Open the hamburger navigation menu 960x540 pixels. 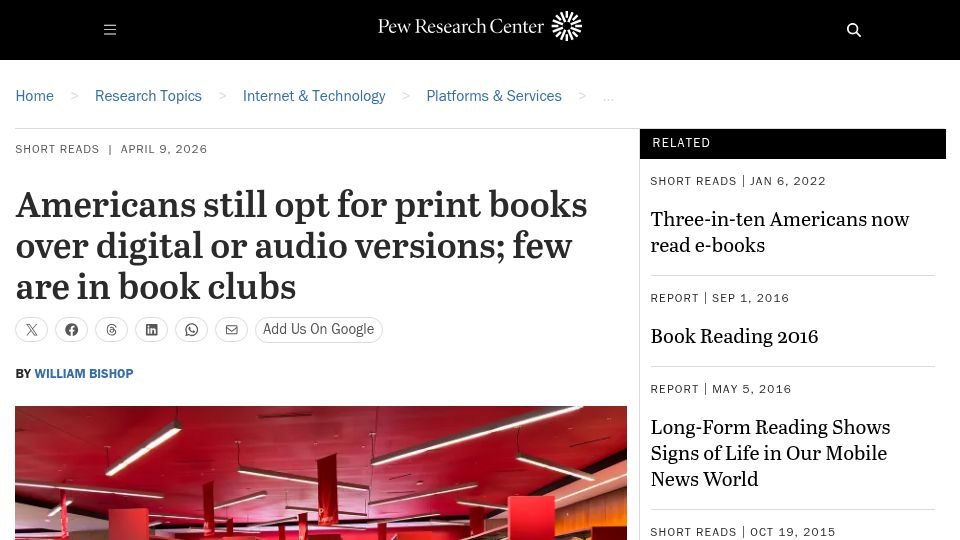pyautogui.click(x=110, y=29)
